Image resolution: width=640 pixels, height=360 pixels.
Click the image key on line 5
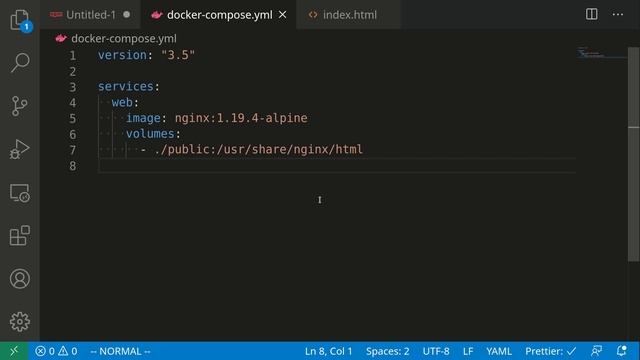coord(143,118)
